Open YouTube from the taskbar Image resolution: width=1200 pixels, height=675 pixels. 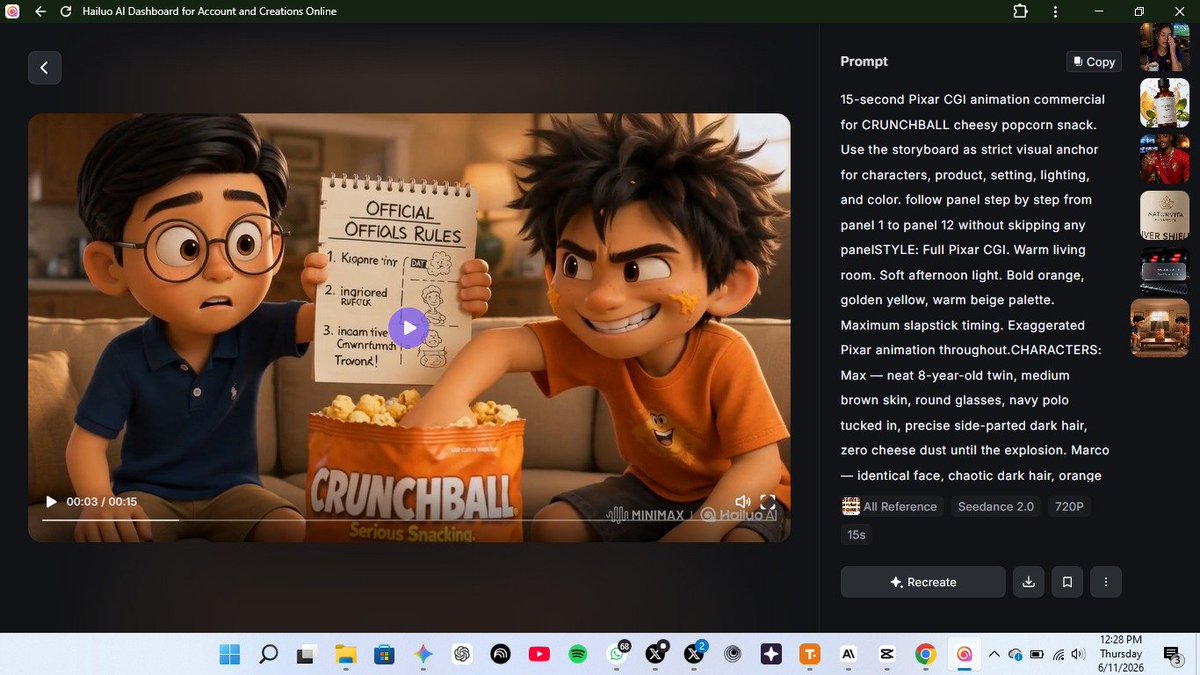[539, 654]
